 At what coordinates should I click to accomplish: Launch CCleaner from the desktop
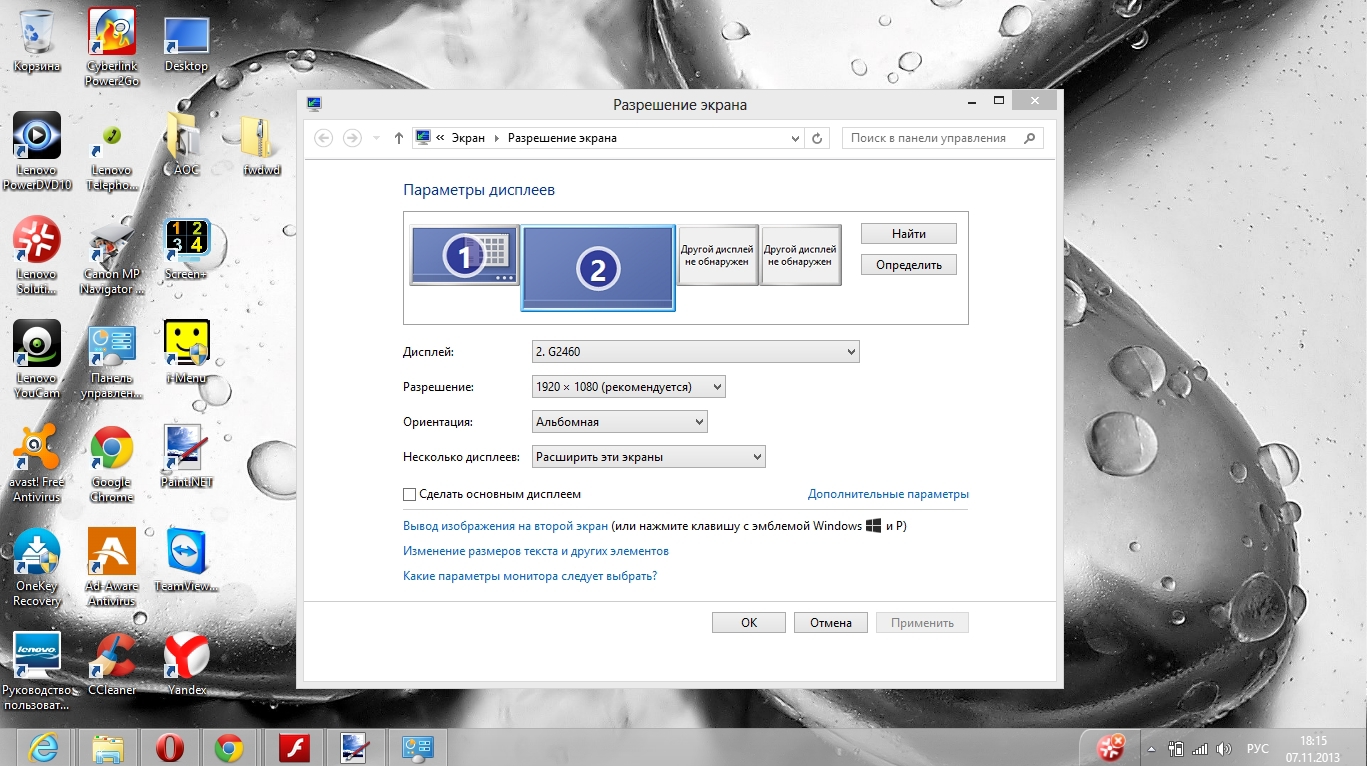[x=112, y=664]
